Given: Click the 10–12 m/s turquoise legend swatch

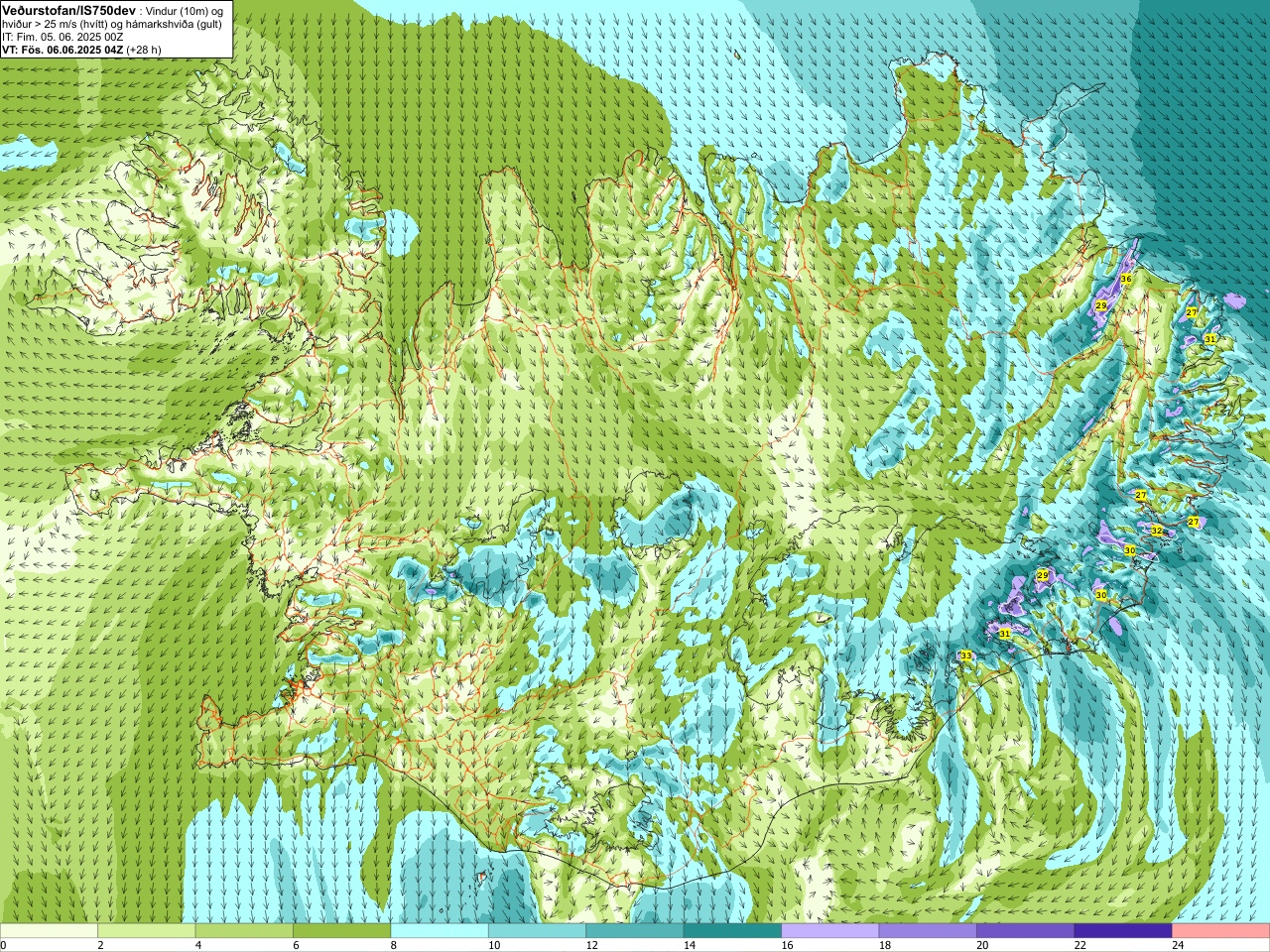Looking at the screenshot, I should (537, 931).
